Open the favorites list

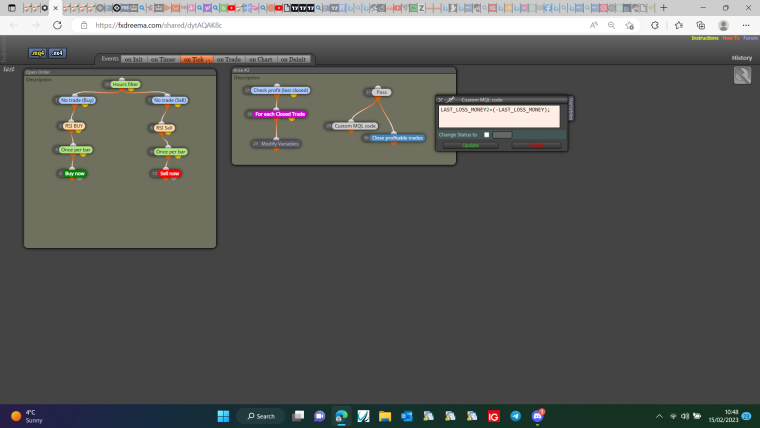(679, 25)
